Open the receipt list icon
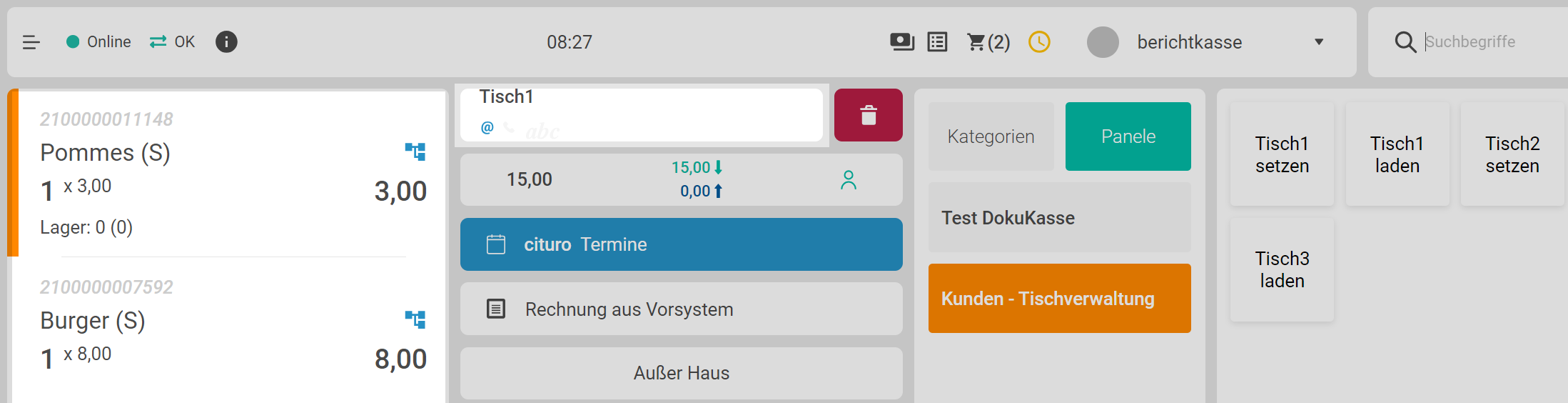Viewport: 1568px width, 403px height. coord(937,42)
